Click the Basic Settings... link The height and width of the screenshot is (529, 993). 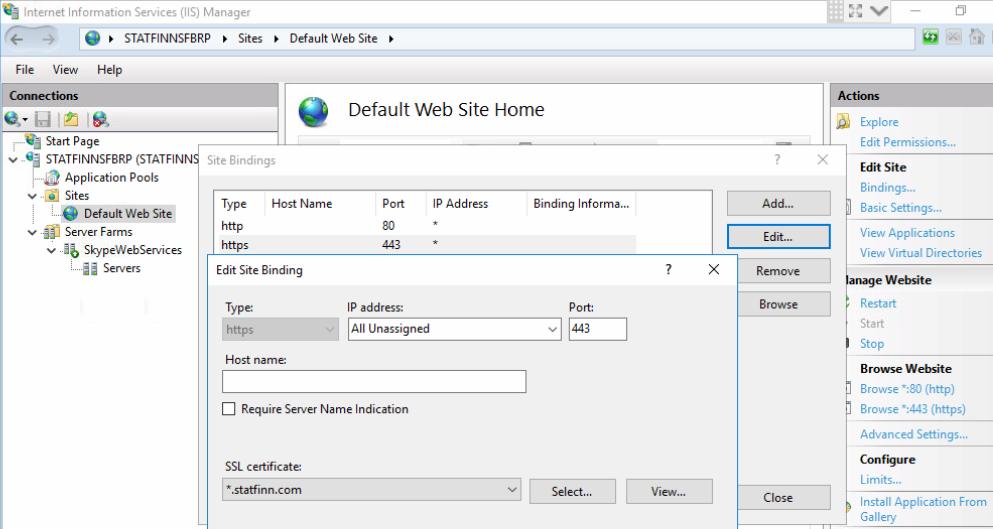(901, 208)
